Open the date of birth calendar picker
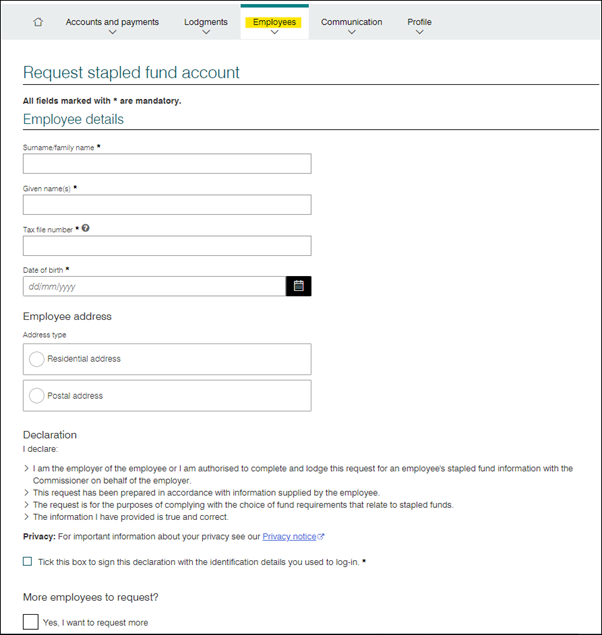Screen dimensions: 602x635 click(298, 286)
